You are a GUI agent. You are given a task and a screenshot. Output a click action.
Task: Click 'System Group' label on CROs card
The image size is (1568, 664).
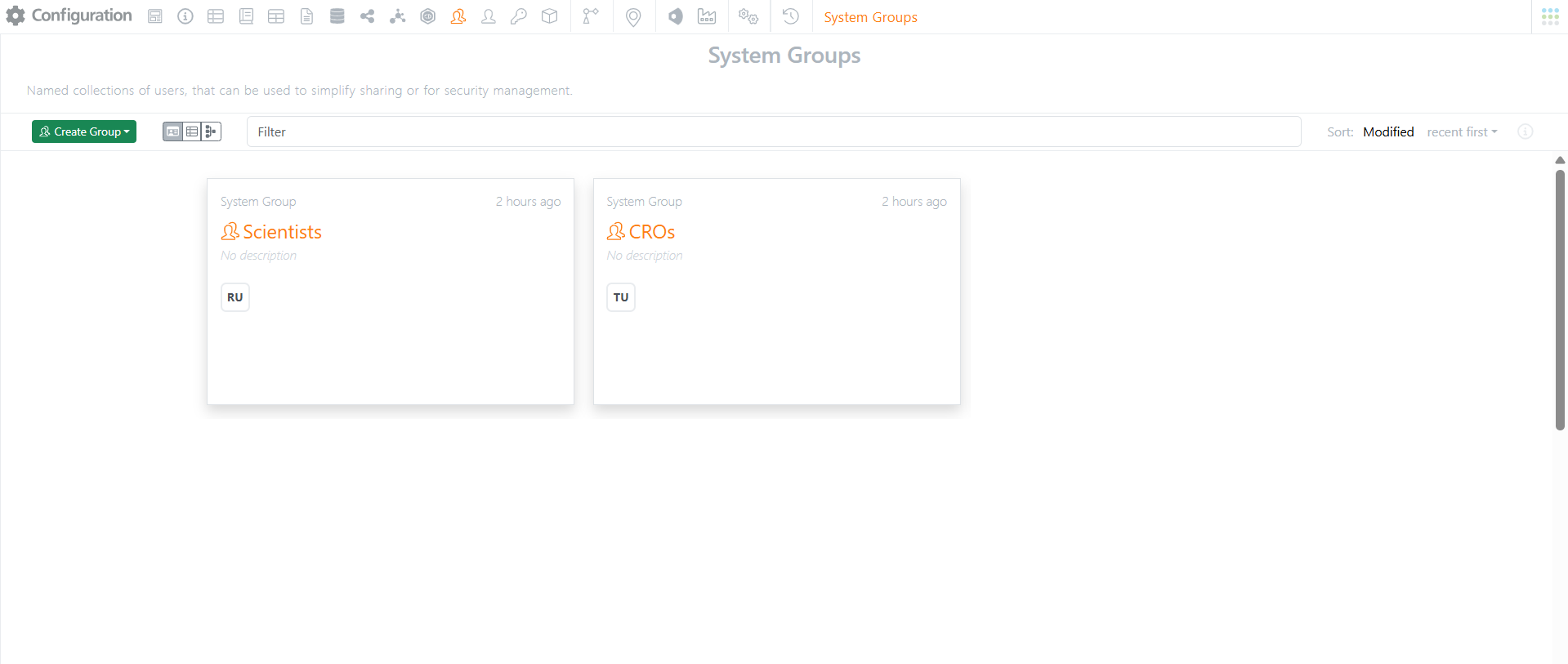pyautogui.click(x=644, y=202)
